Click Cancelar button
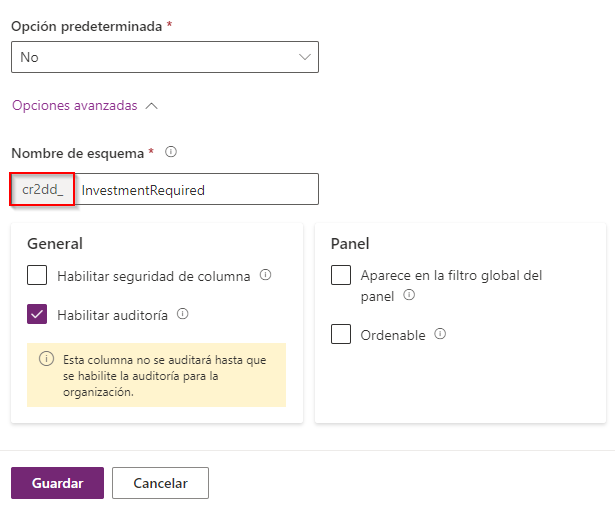Viewport: 615px width, 515px height. [160, 482]
